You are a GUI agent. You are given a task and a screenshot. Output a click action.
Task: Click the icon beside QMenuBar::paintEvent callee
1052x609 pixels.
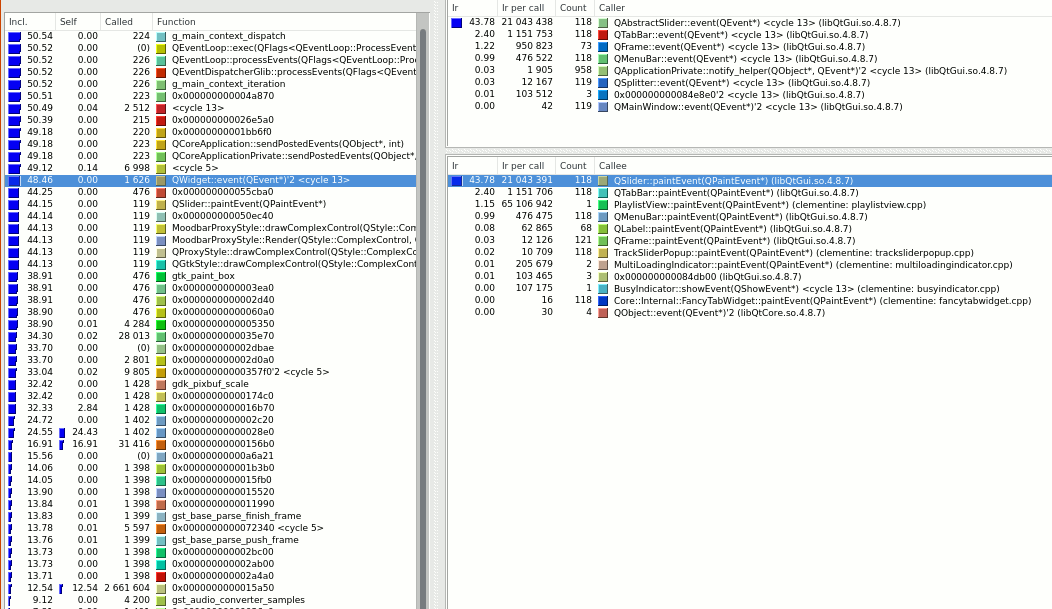603,217
